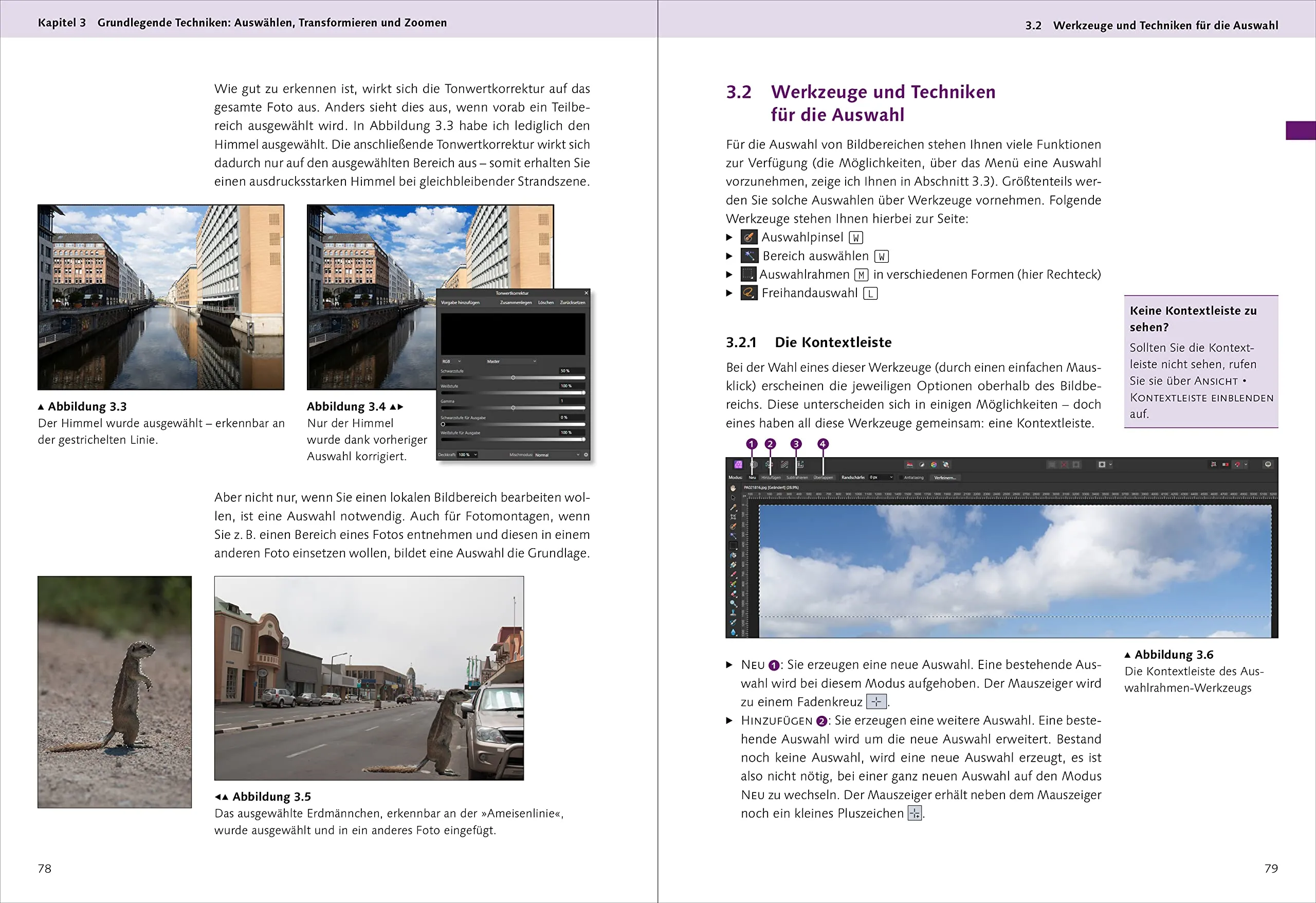Select the rectangular Marquee selection tool

pyautogui.click(x=734, y=546)
